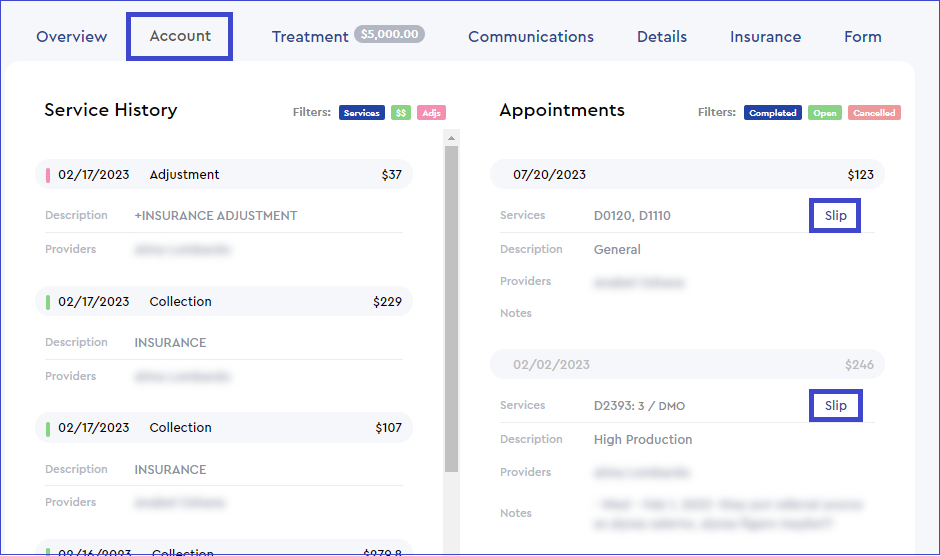The width and height of the screenshot is (940, 556).
Task: Open the Overview tab
Action: click(71, 37)
